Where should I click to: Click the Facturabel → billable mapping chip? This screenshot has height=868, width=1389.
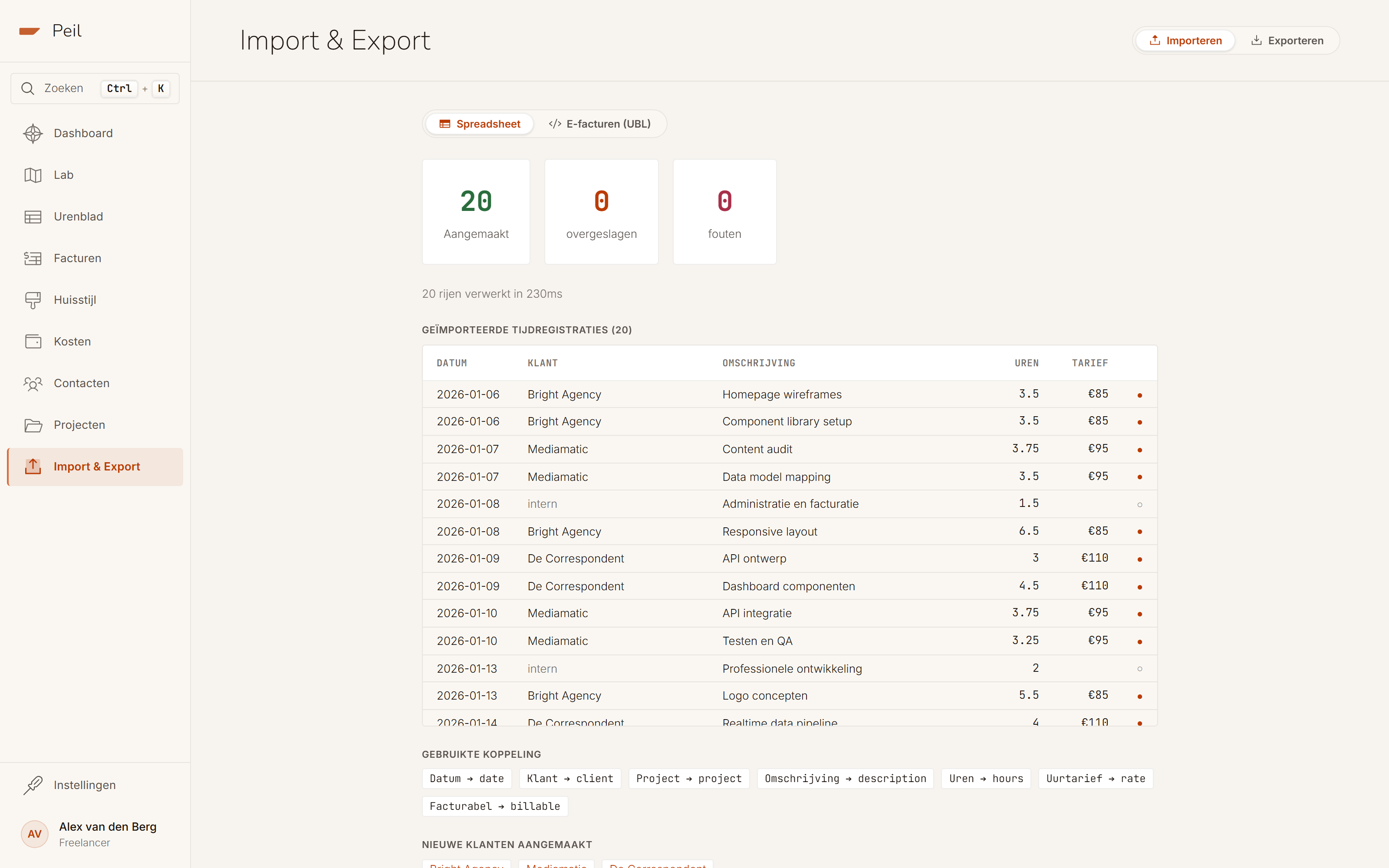point(495,806)
